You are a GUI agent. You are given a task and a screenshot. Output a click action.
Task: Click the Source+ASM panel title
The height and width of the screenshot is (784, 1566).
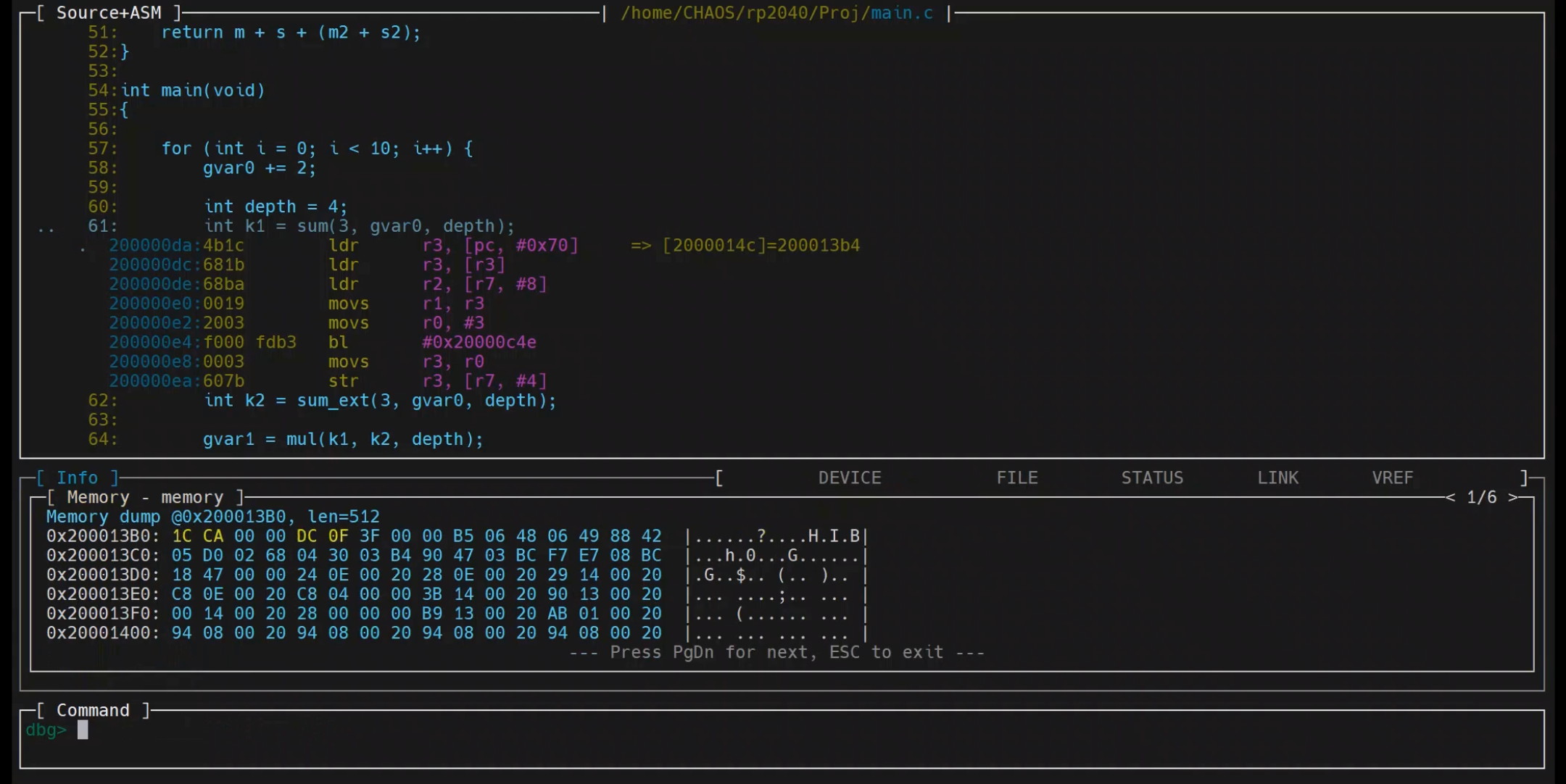(x=108, y=13)
